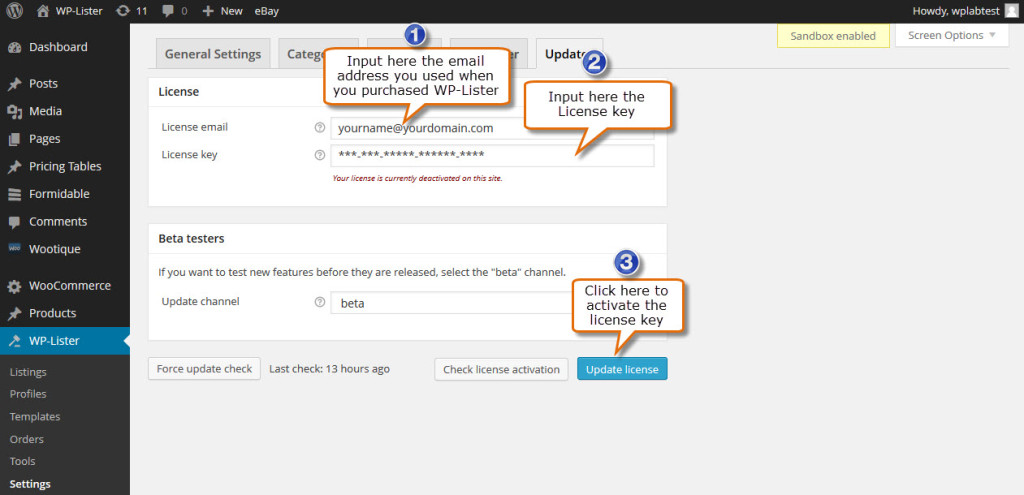Click the Last check: 13 hours ago text
The image size is (1024, 495).
329,369
